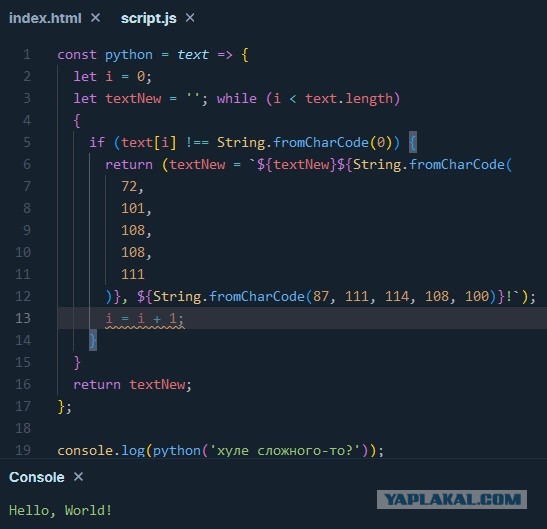Place cursor on 'const python' declaration
The height and width of the screenshot is (529, 547).
pyautogui.click(x=105, y=55)
